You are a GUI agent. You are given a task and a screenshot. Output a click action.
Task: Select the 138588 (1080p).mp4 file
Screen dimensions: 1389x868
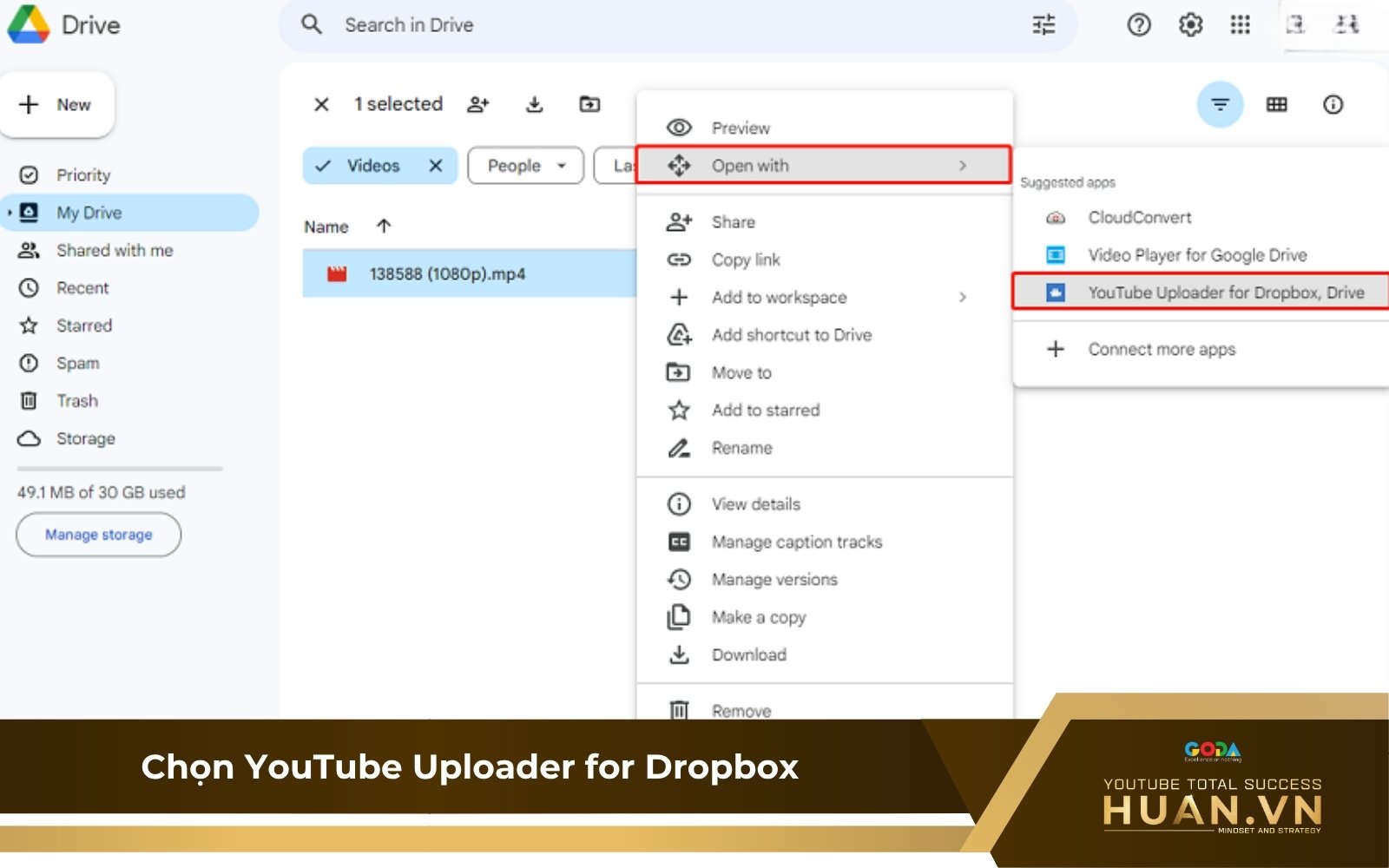tap(470, 273)
